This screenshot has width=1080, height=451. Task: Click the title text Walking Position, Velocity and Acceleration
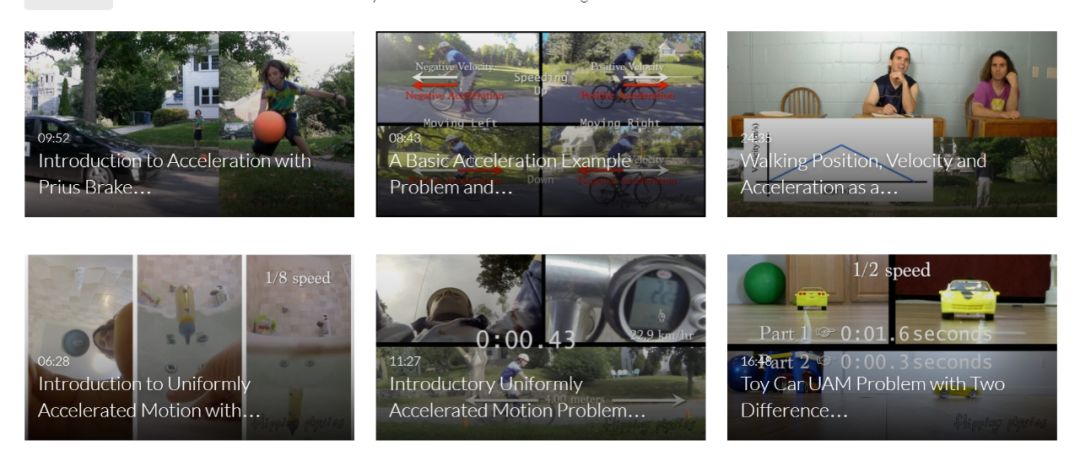tap(864, 174)
